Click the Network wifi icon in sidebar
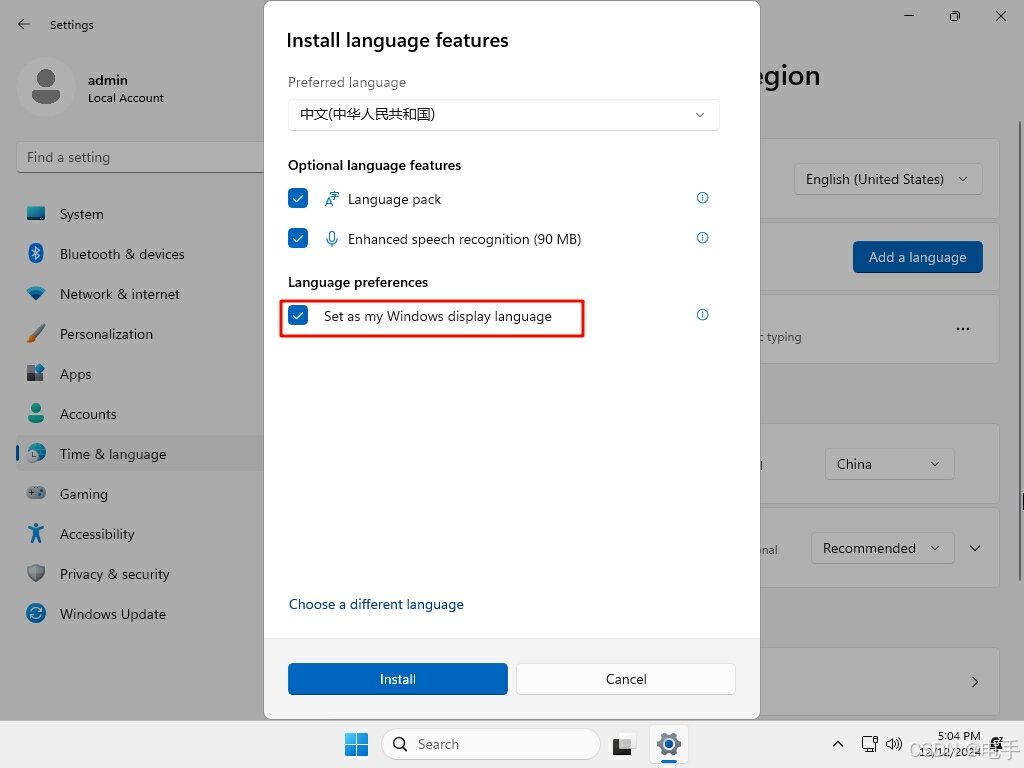1024x768 pixels. click(x=36, y=293)
